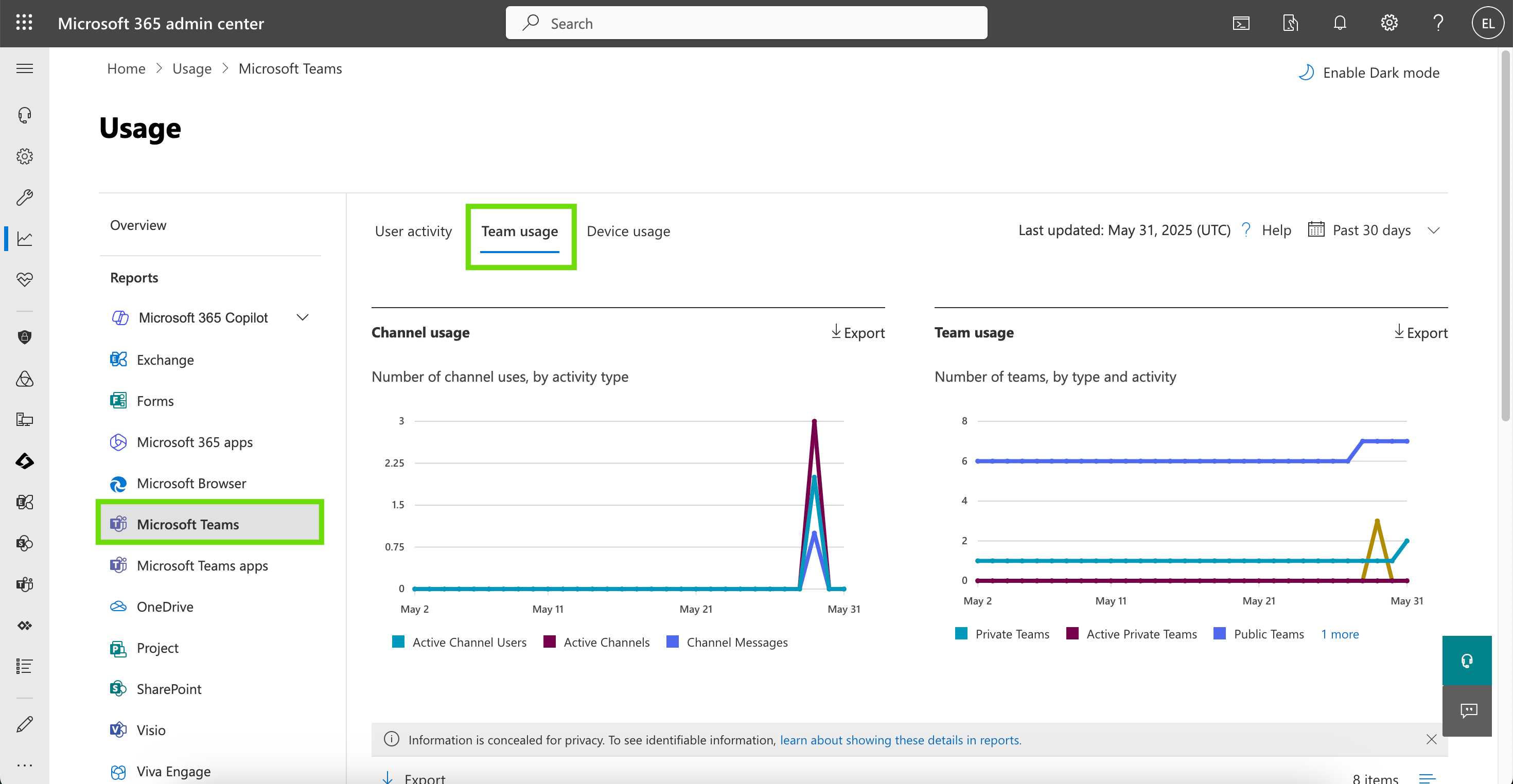Screen dimensions: 1513x784
Task: Open learn about showing these details link
Action: [x=901, y=740]
